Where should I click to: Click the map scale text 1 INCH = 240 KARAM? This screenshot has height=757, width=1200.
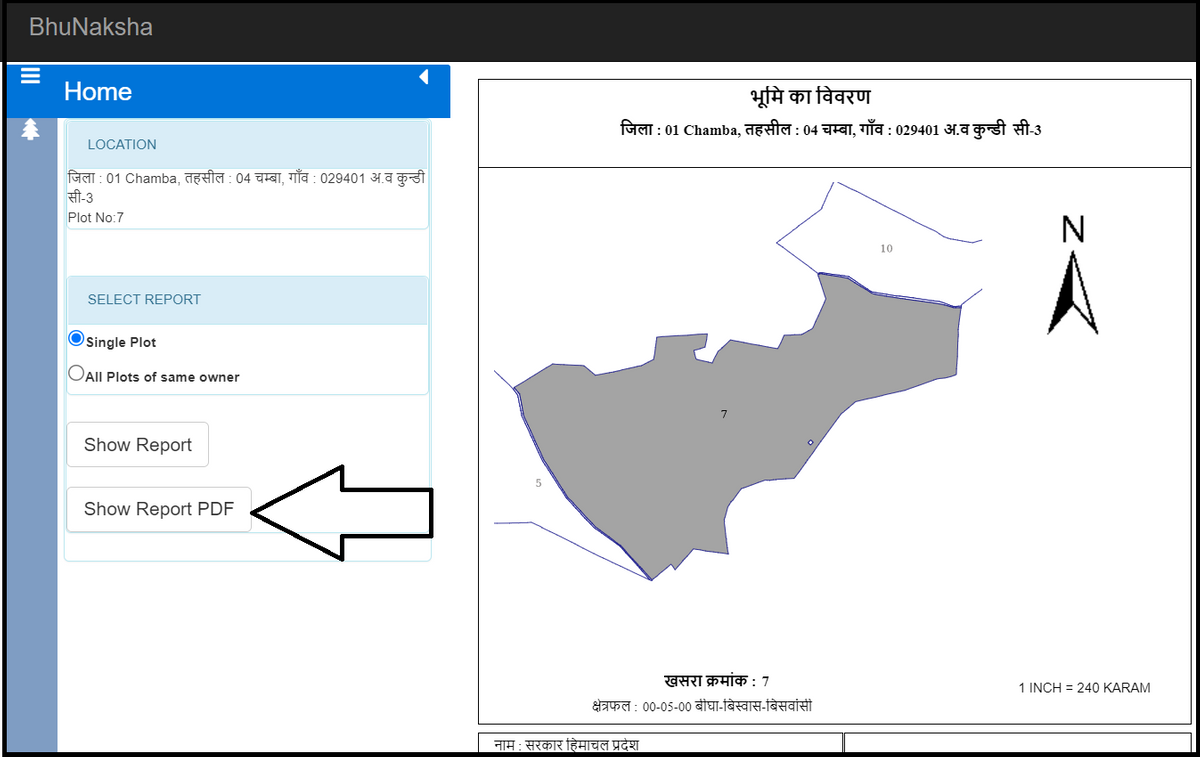1084,688
